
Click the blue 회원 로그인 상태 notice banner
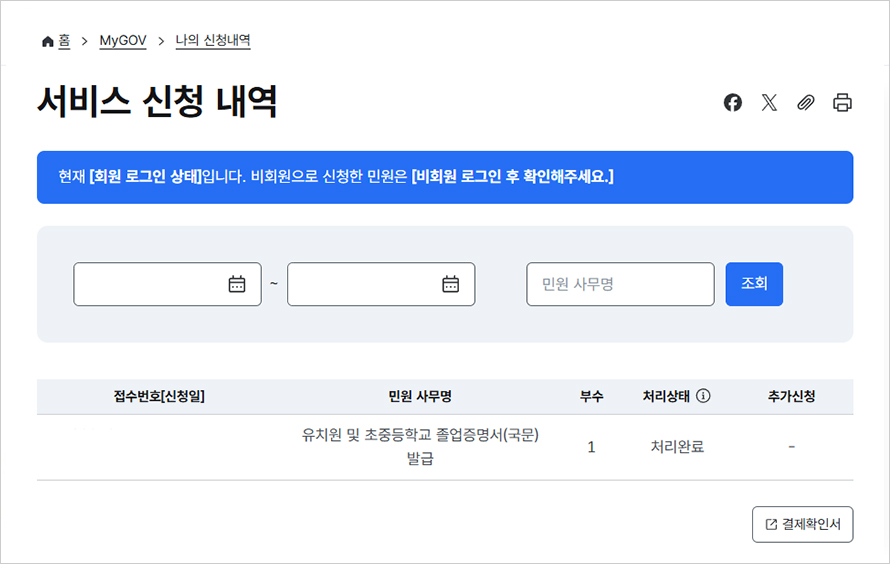(445, 177)
